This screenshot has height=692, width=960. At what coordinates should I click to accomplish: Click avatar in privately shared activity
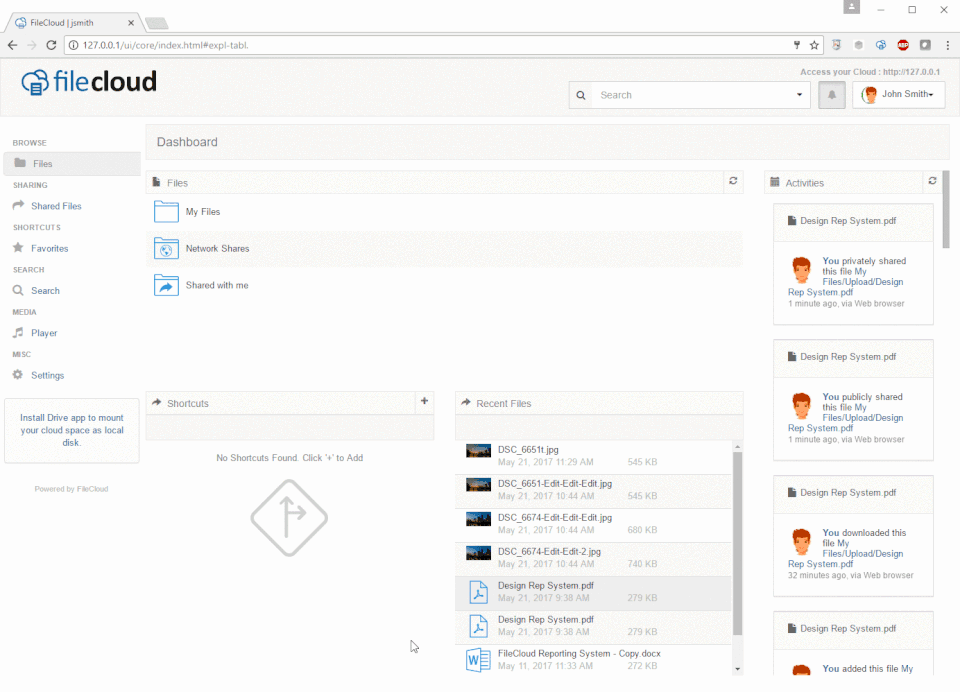tap(801, 270)
